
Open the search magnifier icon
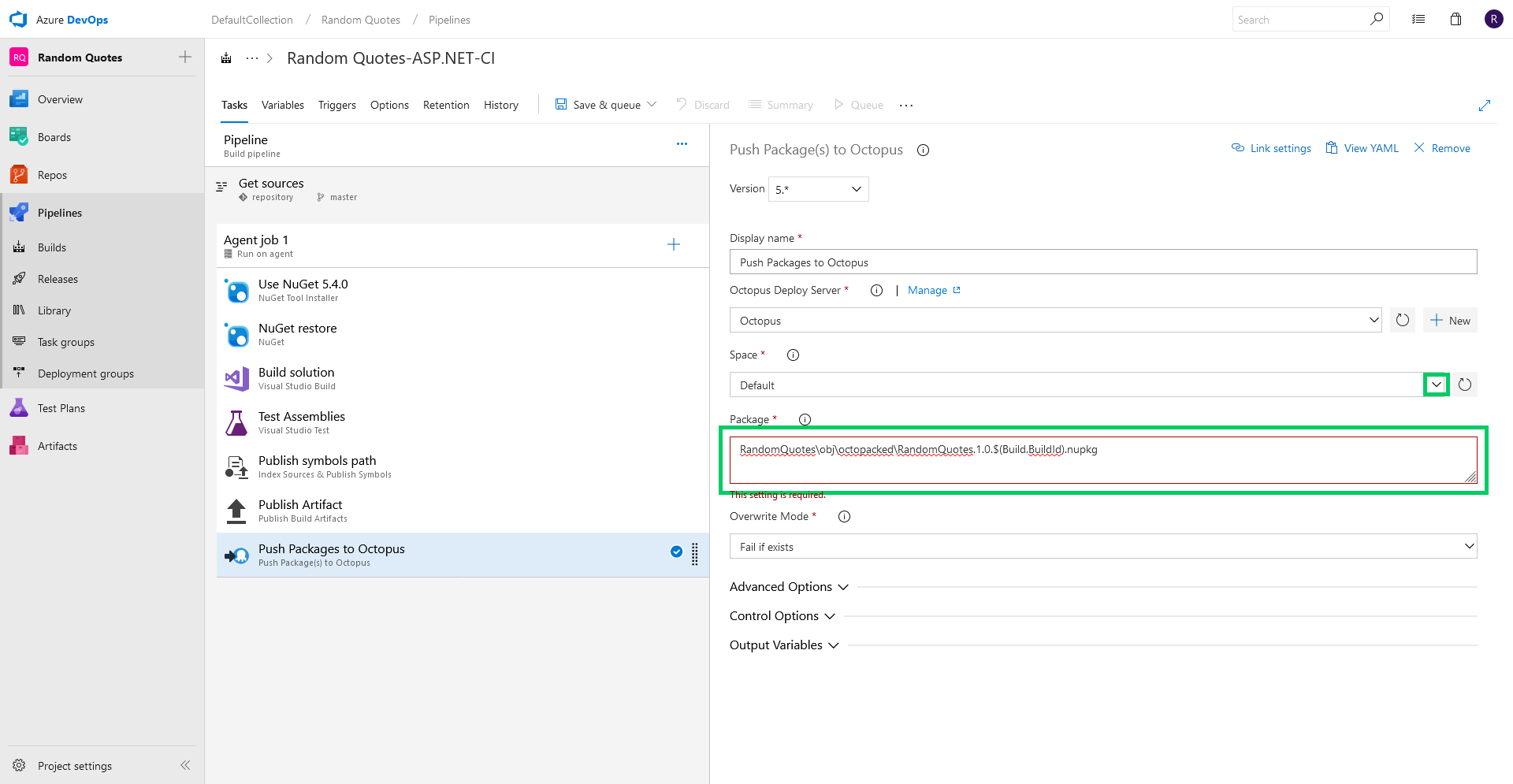1376,19
